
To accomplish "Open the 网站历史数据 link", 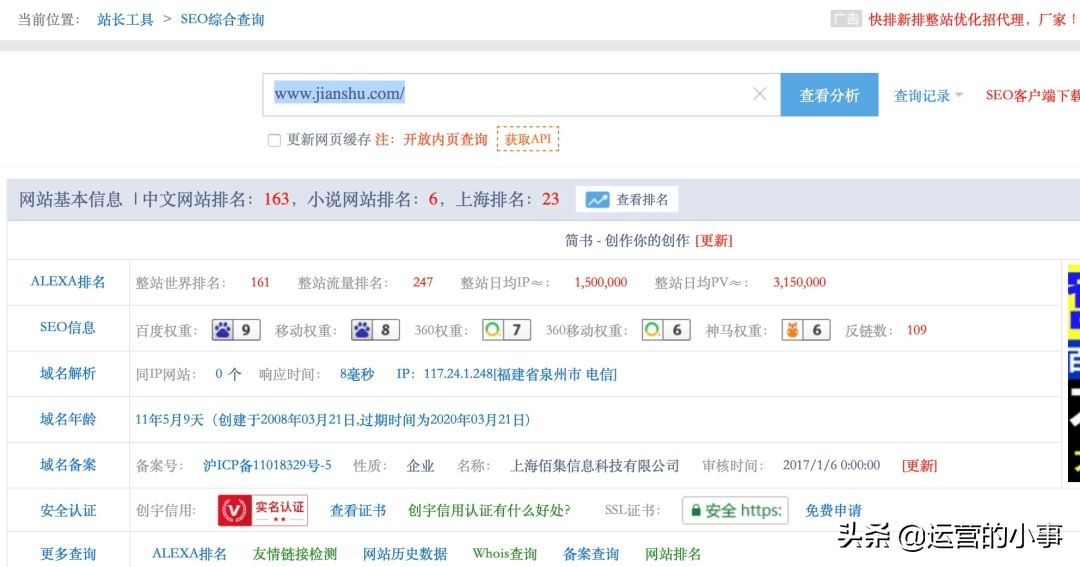I will click(x=405, y=554).
